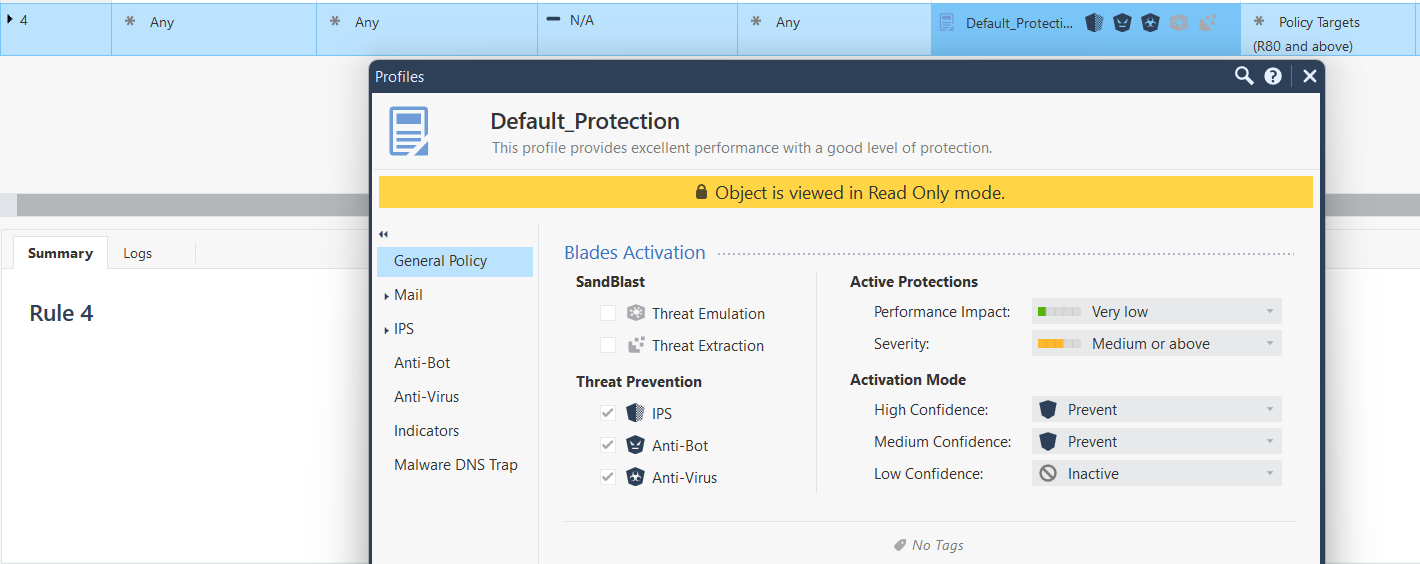This screenshot has height=564, width=1420.
Task: Click the IPS icon in rule 4 row
Action: click(x=1094, y=23)
